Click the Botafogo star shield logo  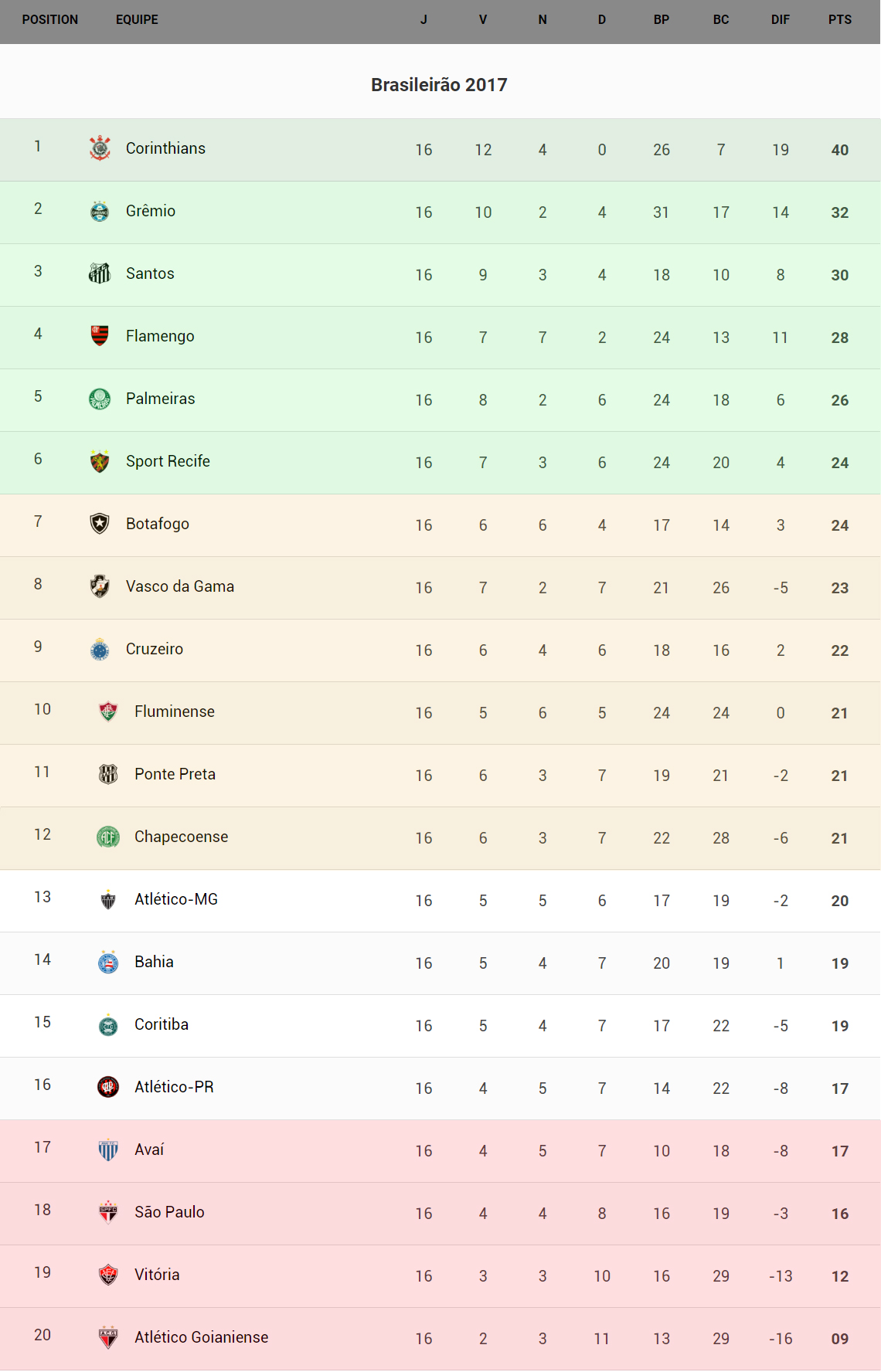pyautogui.click(x=100, y=524)
